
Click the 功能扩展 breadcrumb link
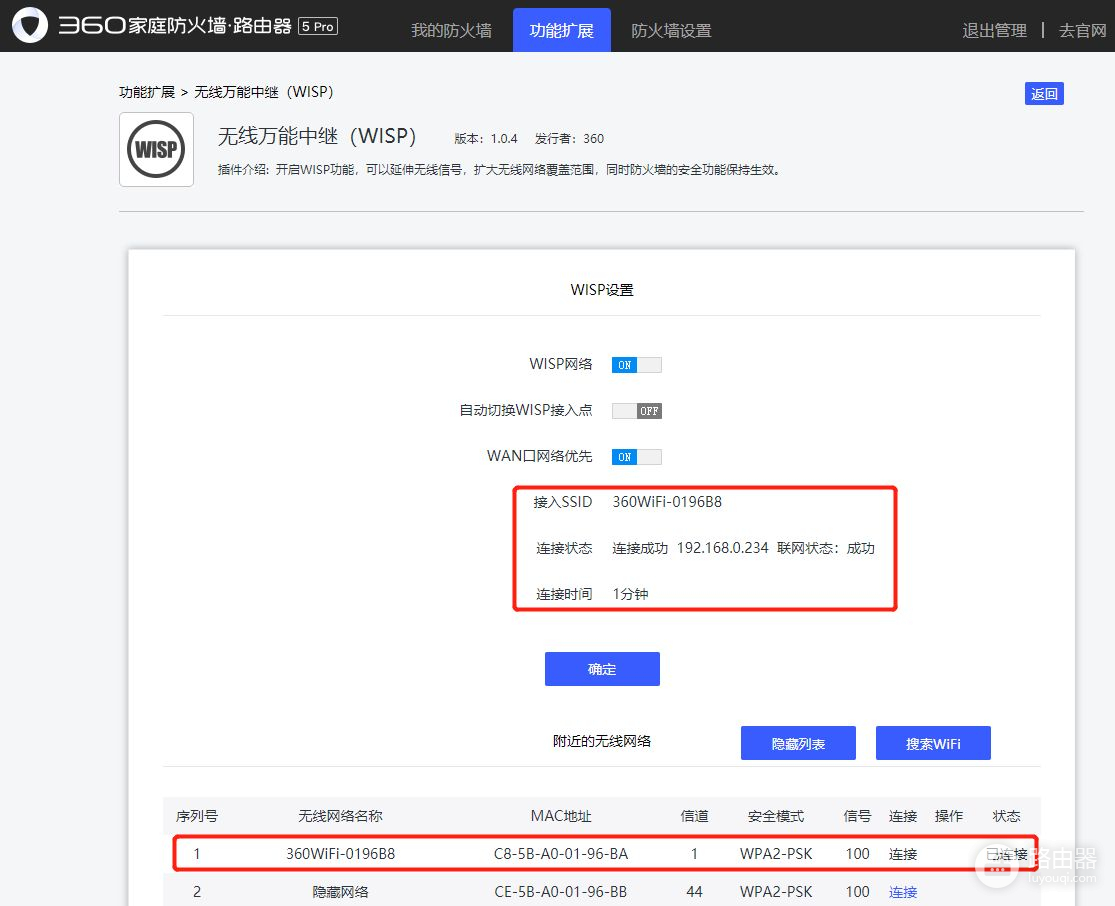click(147, 92)
